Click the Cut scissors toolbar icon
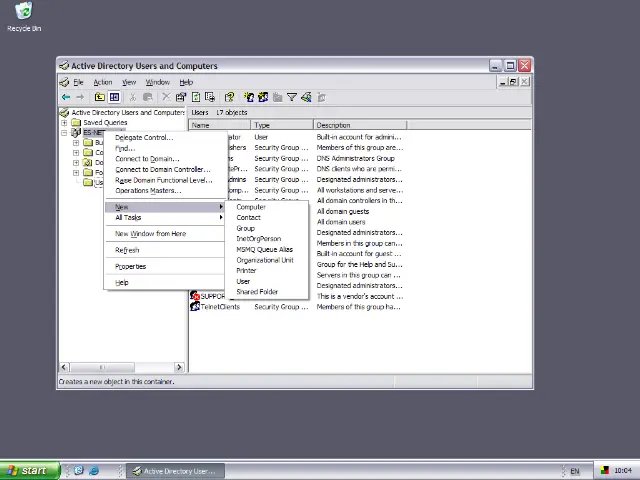 click(133, 97)
